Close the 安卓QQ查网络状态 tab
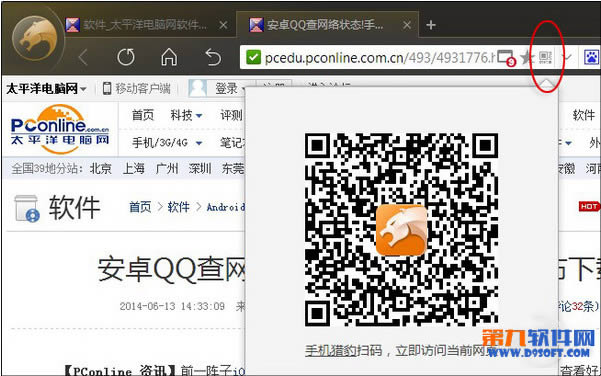This screenshot has height=376, width=601. click(x=407, y=25)
